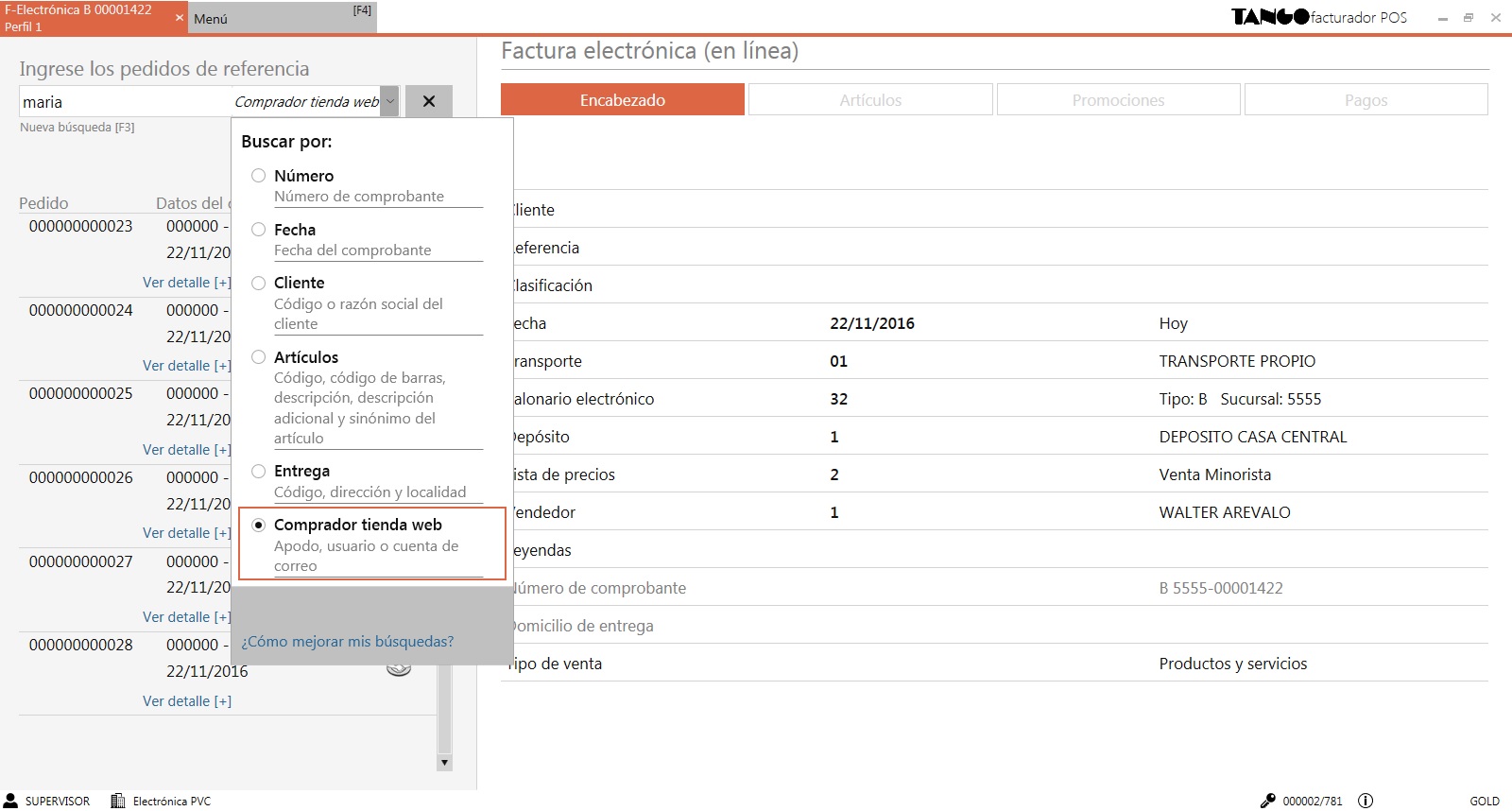The image size is (1512, 811).
Task: Pick the Entrega search option
Action: click(x=258, y=471)
